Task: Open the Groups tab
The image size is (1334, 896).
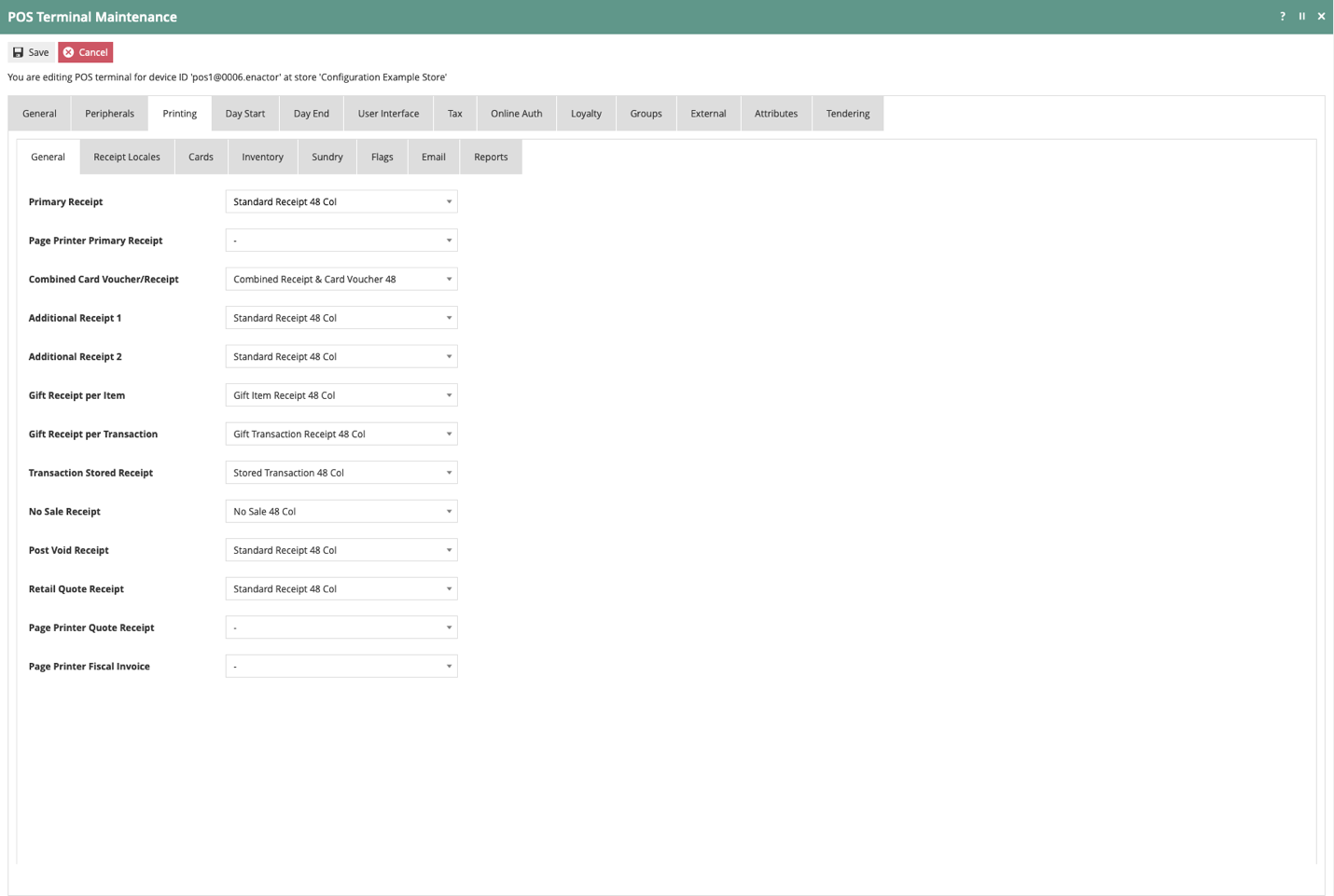Action: click(x=646, y=114)
